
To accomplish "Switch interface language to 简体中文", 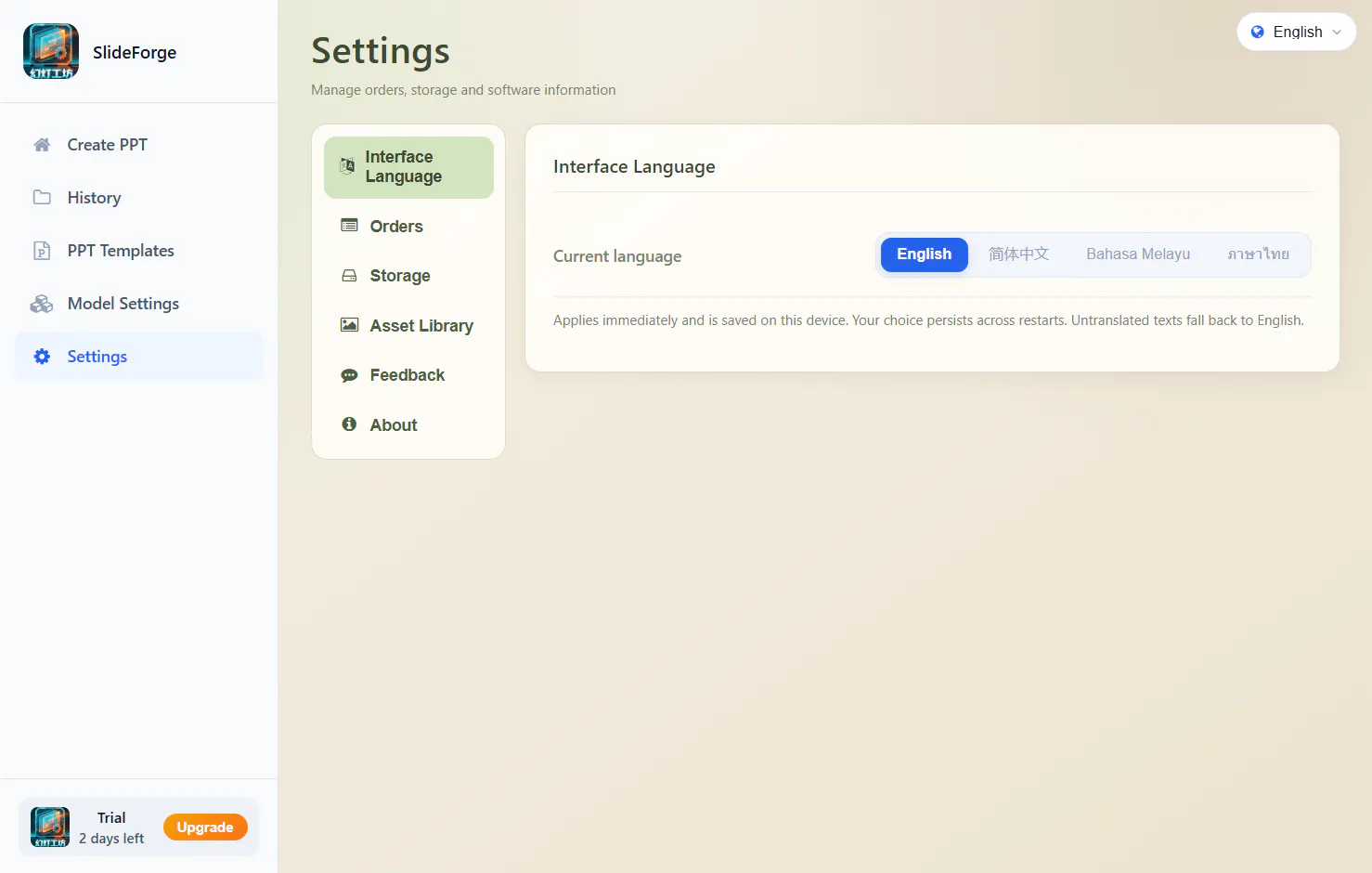I will pos(1018,254).
